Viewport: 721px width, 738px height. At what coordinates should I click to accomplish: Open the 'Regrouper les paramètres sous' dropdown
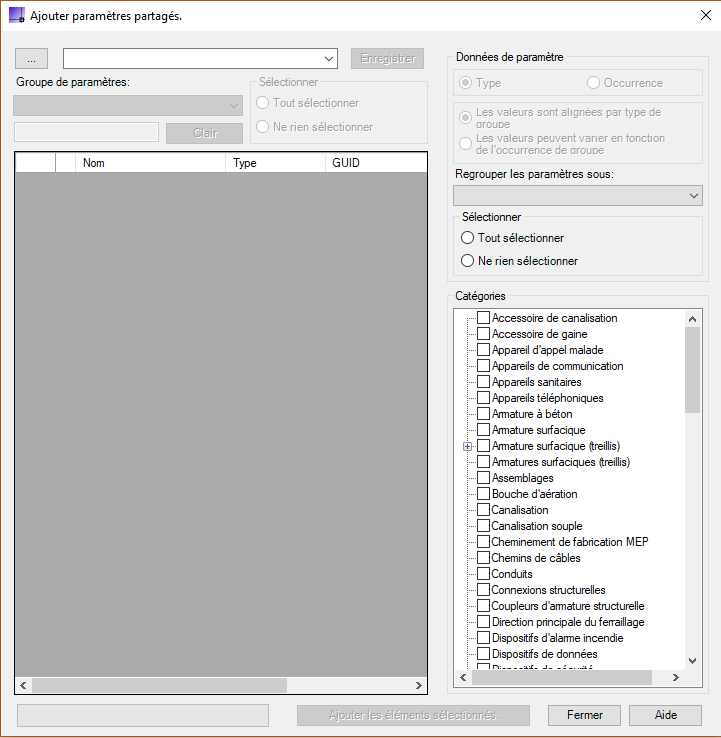point(578,195)
